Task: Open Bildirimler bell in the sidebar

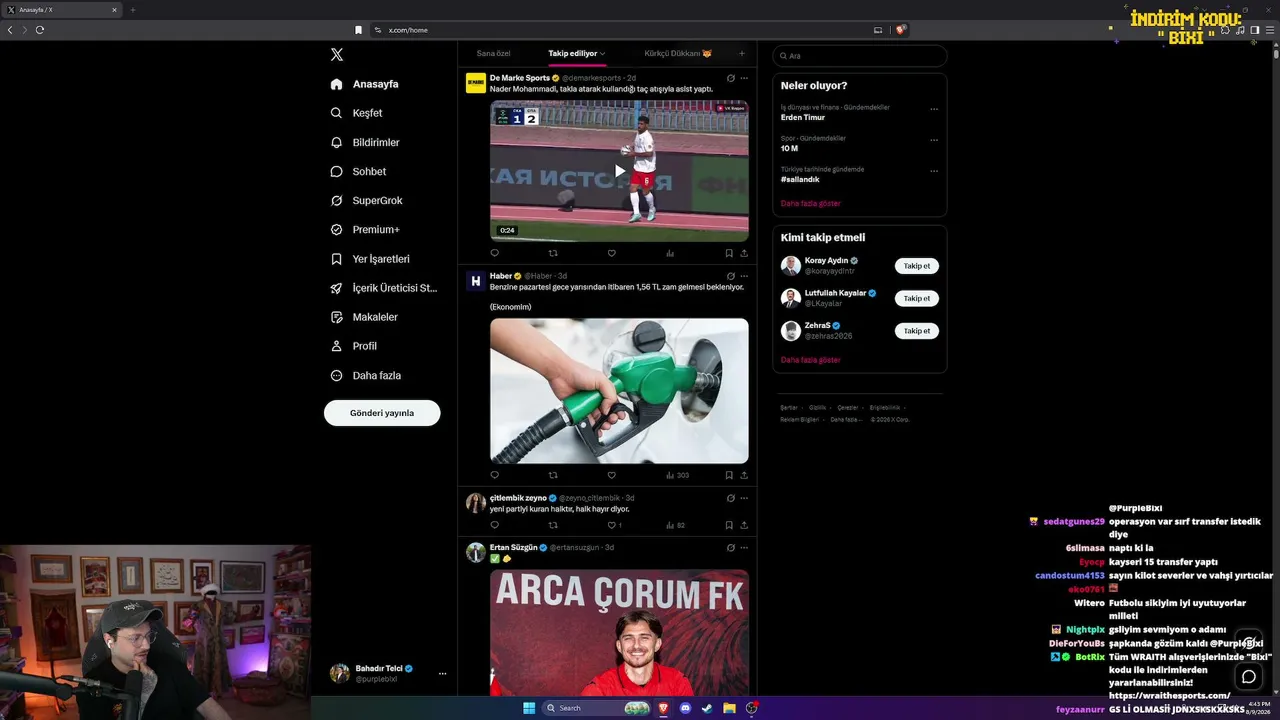Action: click(337, 142)
